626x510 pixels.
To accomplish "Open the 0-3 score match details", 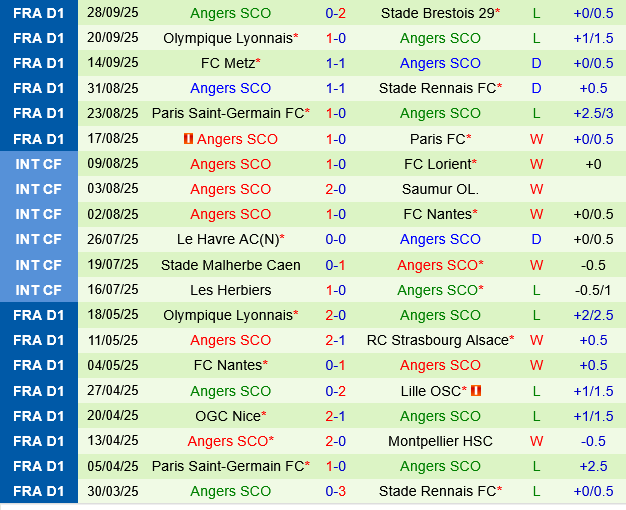I will tap(336, 491).
